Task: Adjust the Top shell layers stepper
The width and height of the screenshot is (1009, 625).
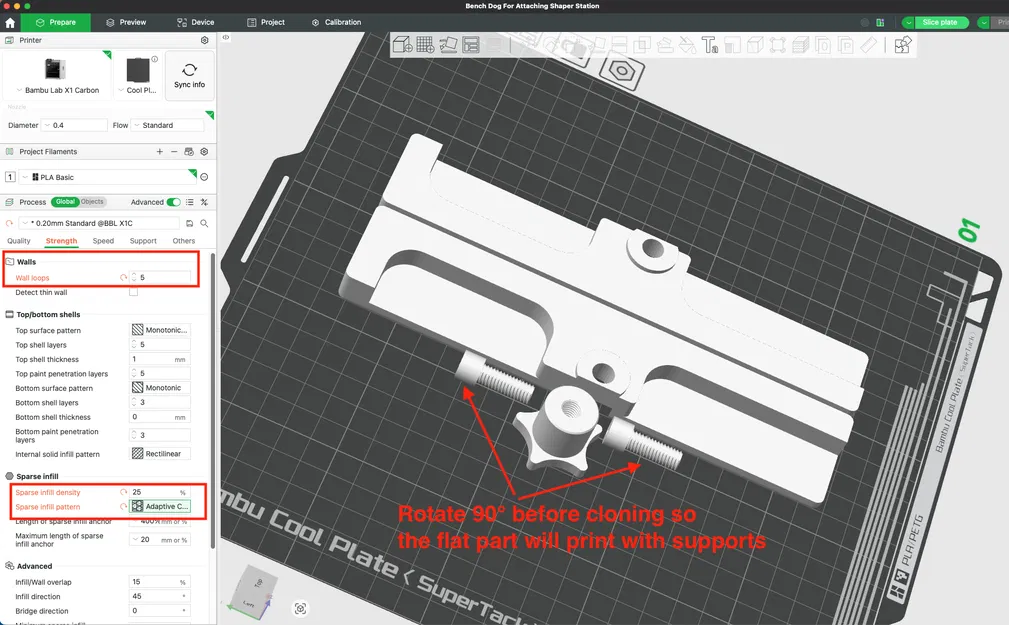Action: pyautogui.click(x=134, y=345)
